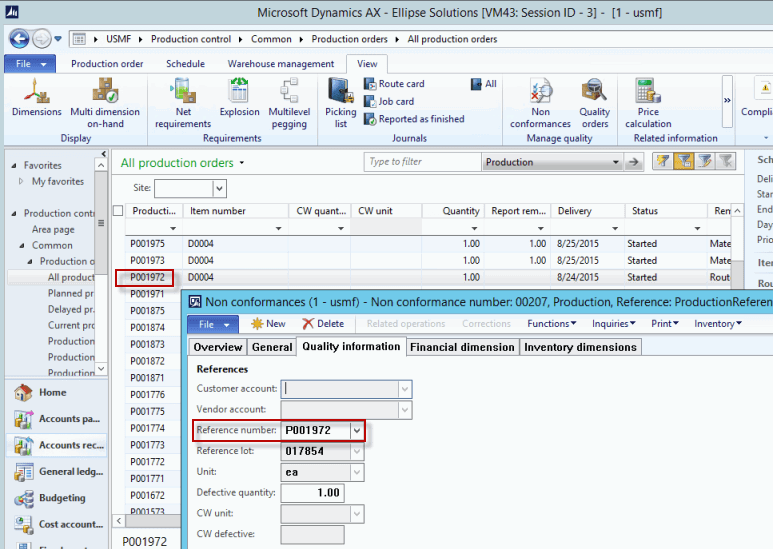Screen dimensions: 773x549
Task: Open All journals
Action: 484,84
